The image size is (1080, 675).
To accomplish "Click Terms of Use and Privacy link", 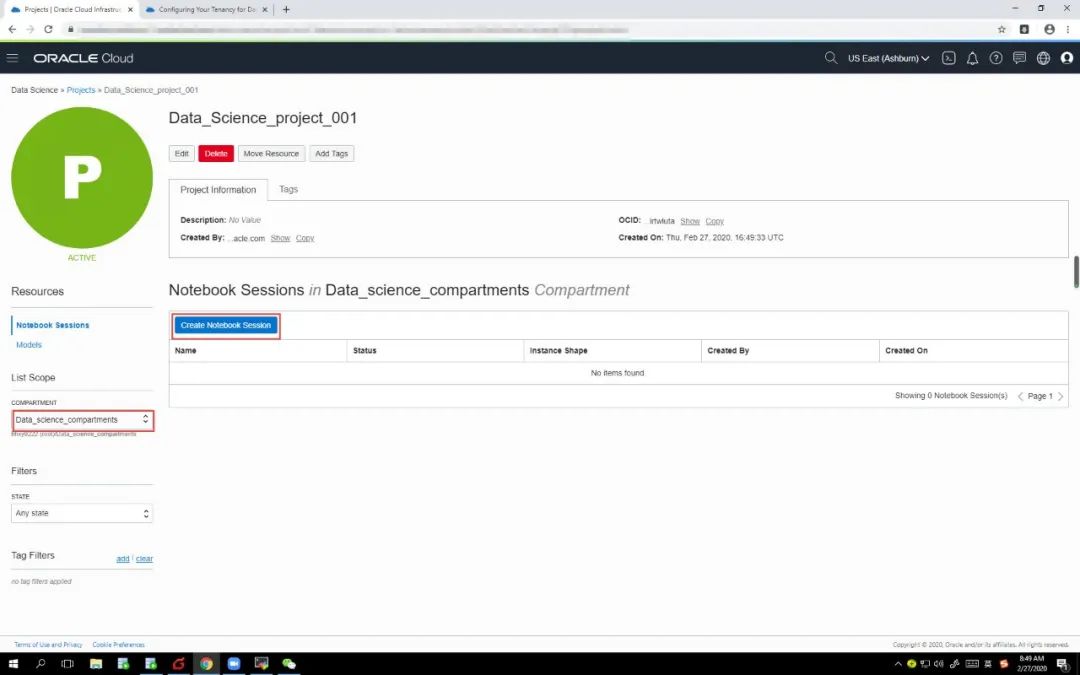I will (48, 645).
